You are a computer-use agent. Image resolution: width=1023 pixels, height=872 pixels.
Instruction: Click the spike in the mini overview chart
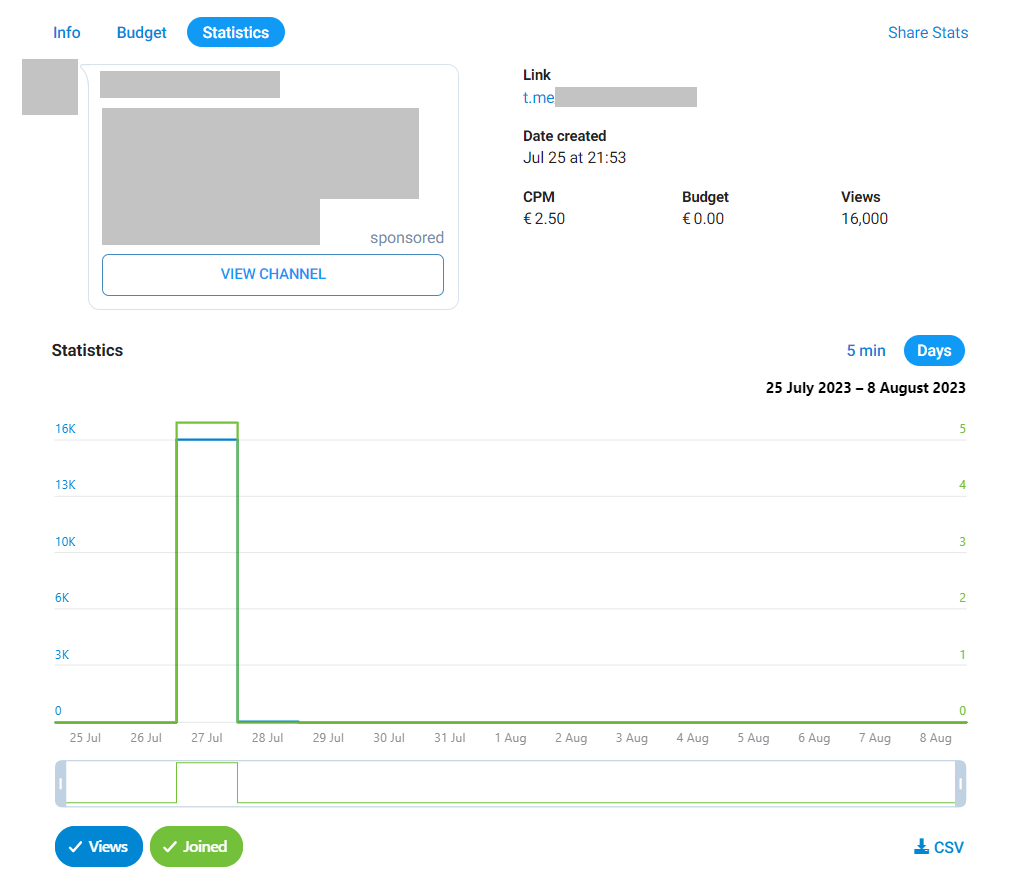[x=207, y=781]
